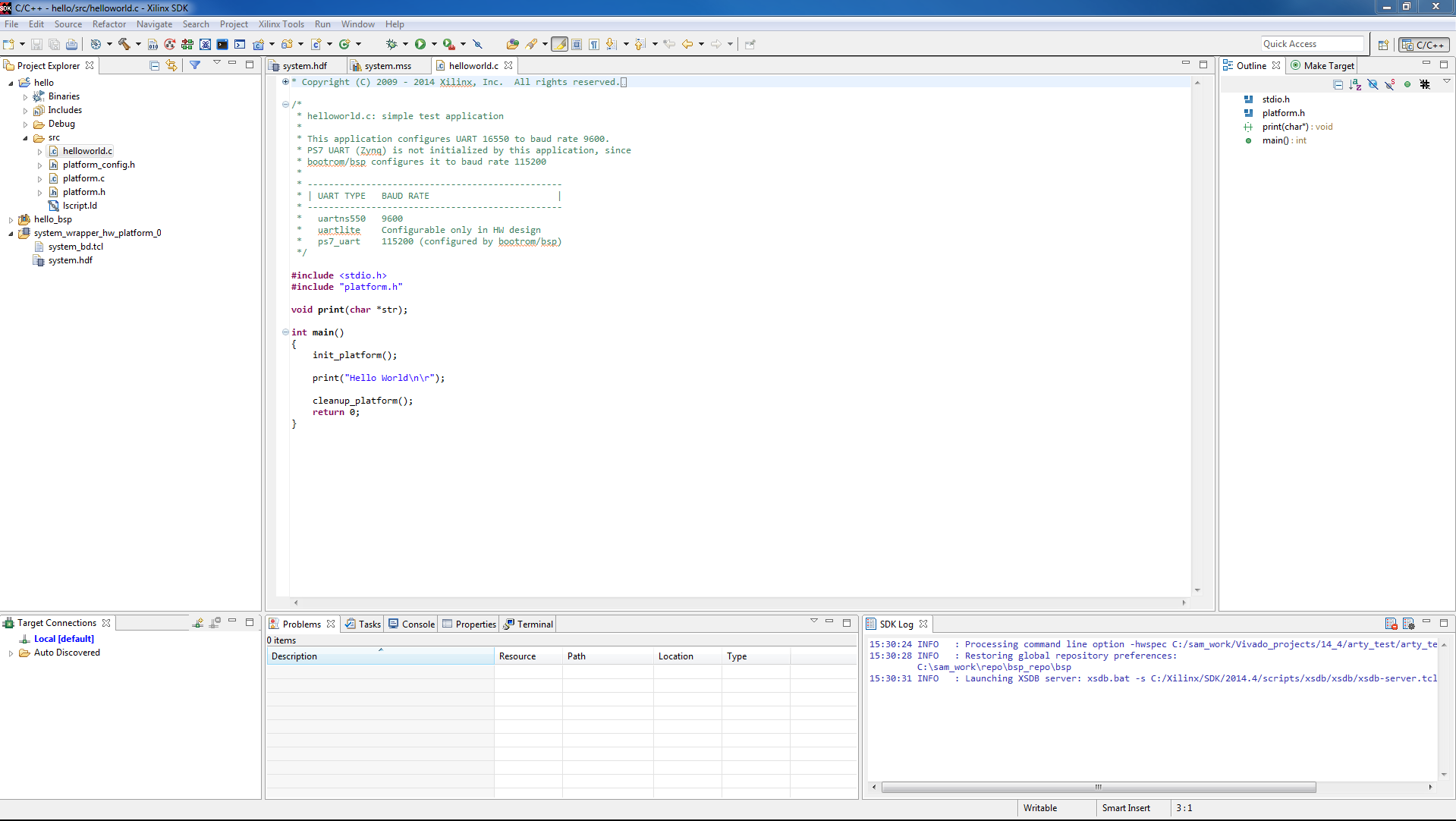Click the green Run button icon
Screen dimensions: 1456x821
(x=420, y=44)
